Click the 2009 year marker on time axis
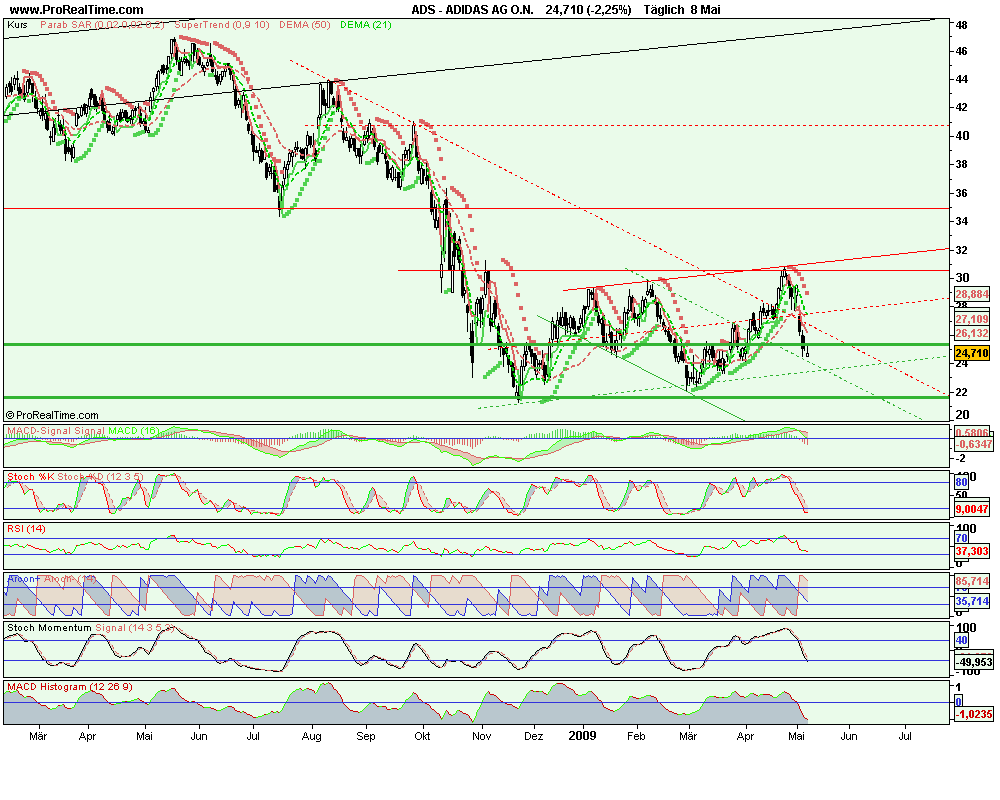 coord(582,733)
